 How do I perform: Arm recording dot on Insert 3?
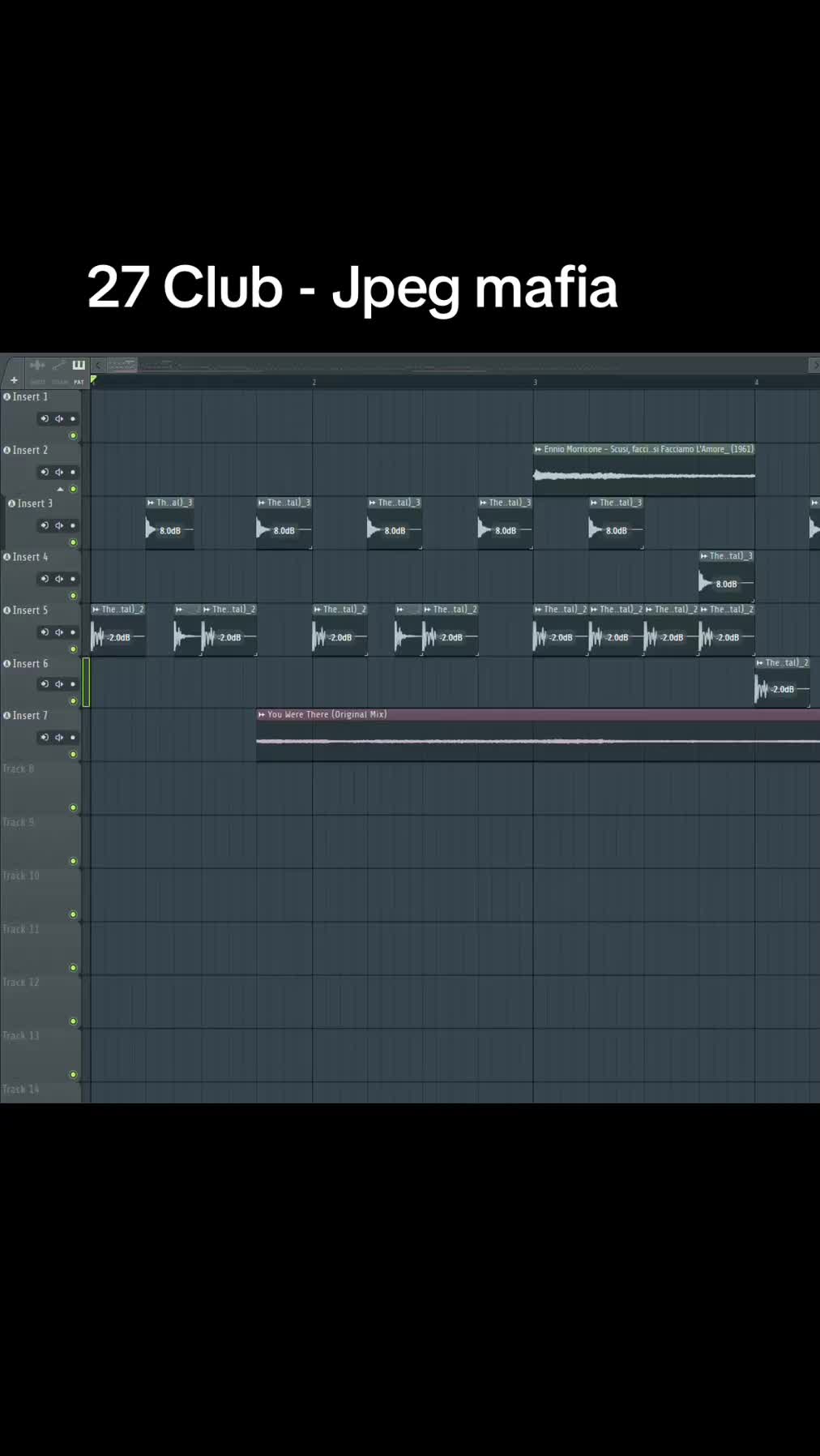pos(73,525)
